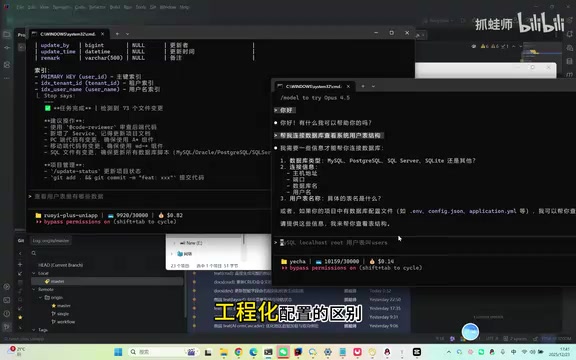Viewport: 576px width, 360px height.
Task: Click the Project panel header label
Action: coord(22,35)
